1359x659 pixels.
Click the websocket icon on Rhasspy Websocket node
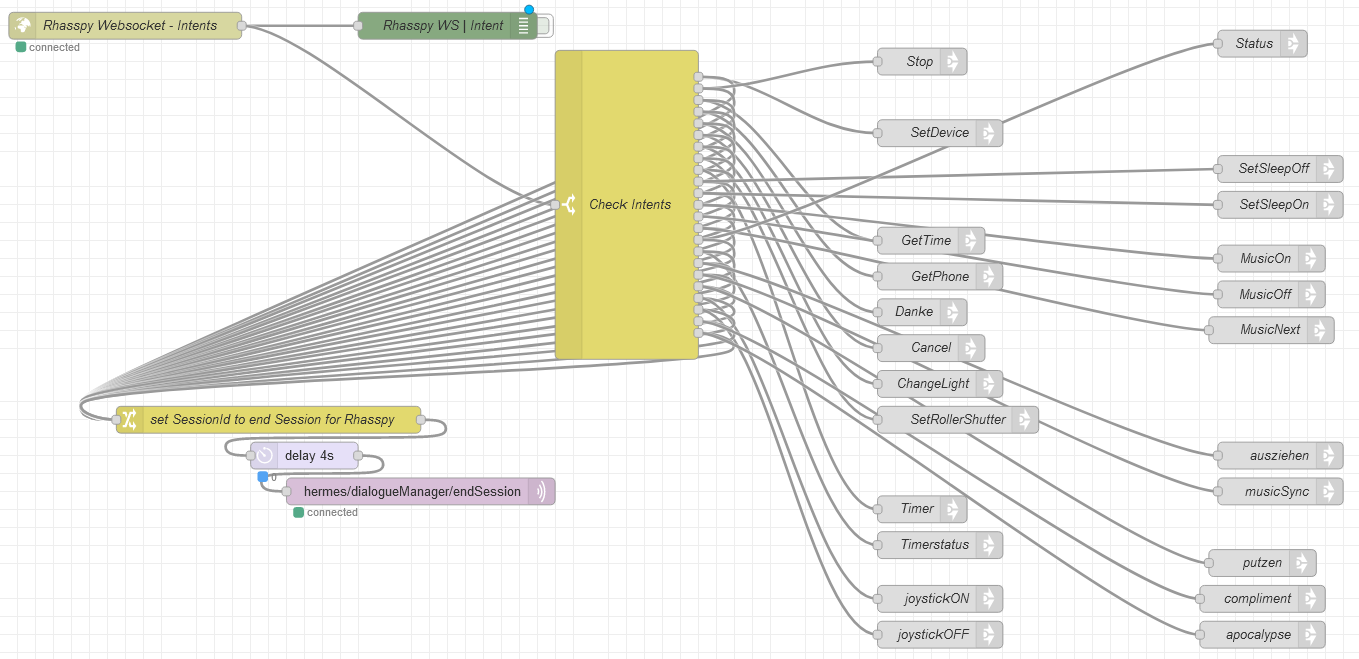point(23,26)
